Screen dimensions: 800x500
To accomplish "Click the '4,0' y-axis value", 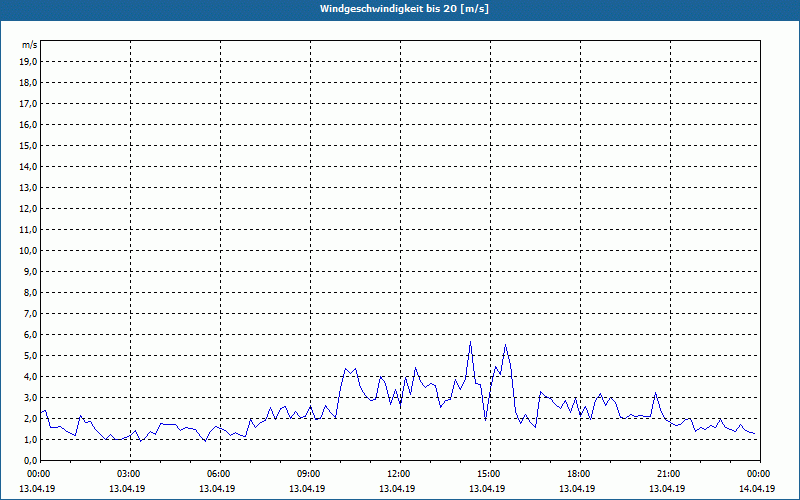I will point(30,377).
